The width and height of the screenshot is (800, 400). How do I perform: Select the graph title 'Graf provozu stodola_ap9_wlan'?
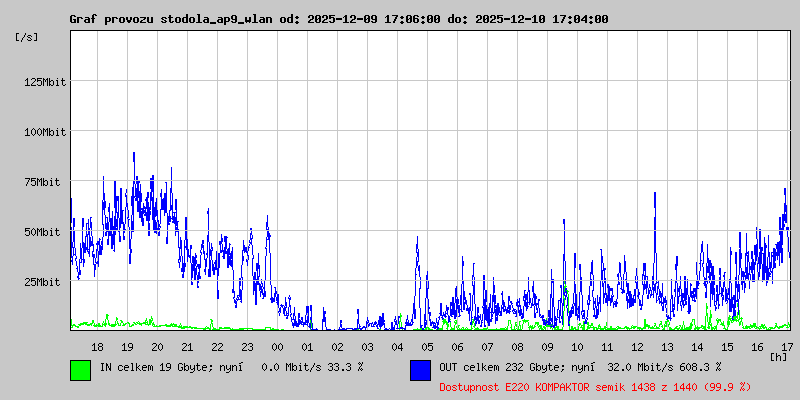pyautogui.click(x=177, y=19)
